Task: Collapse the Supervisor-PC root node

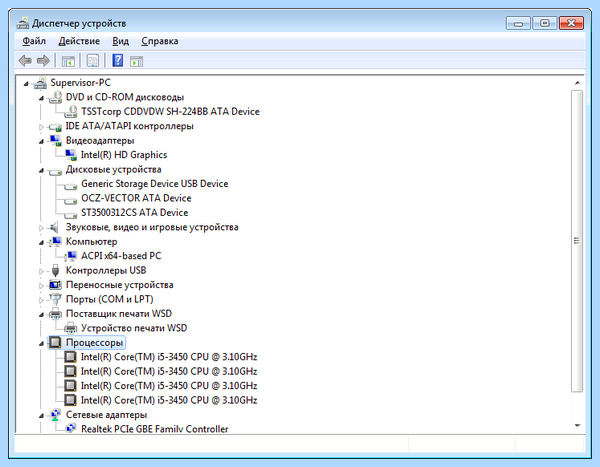Action: [26, 83]
